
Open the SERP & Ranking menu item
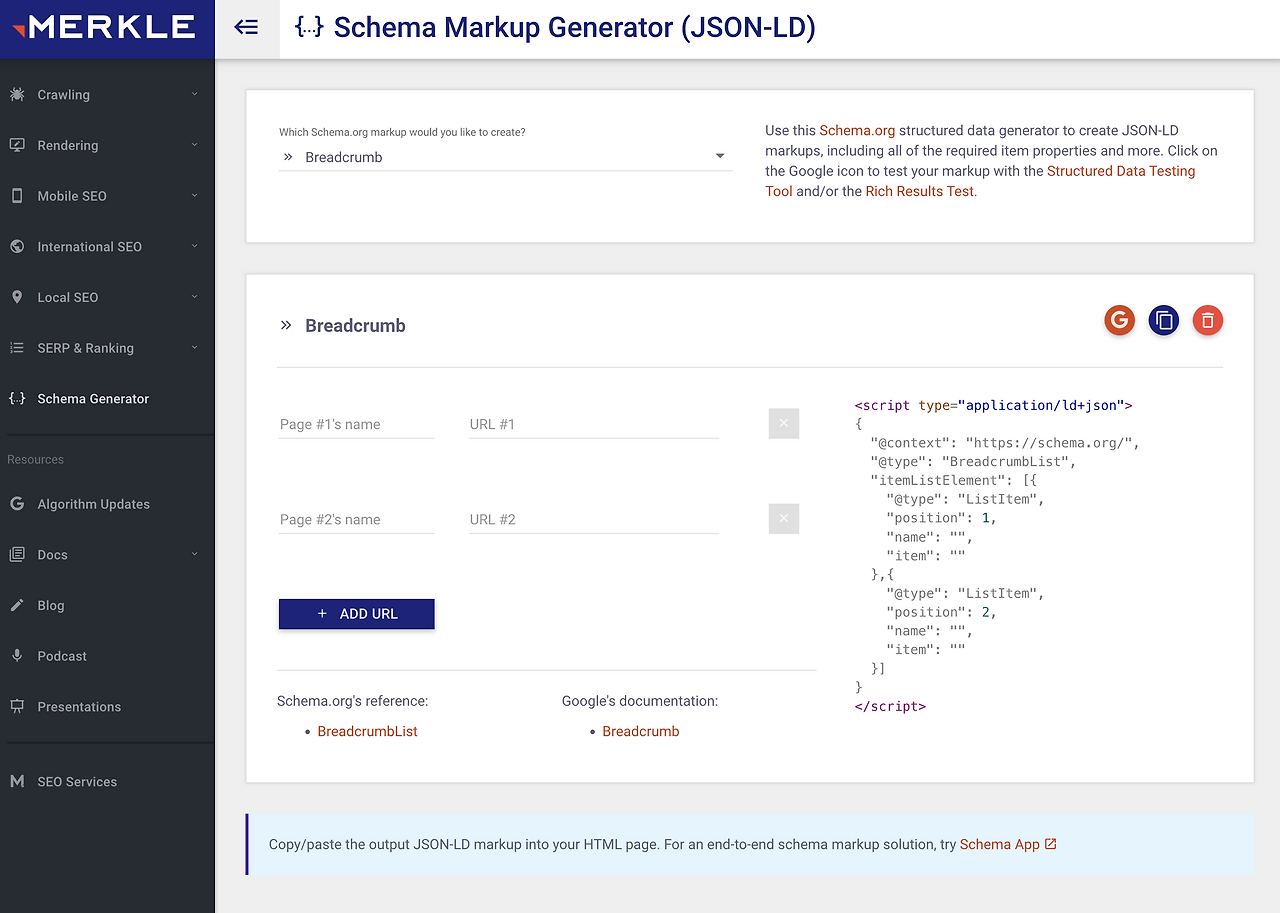click(x=107, y=348)
